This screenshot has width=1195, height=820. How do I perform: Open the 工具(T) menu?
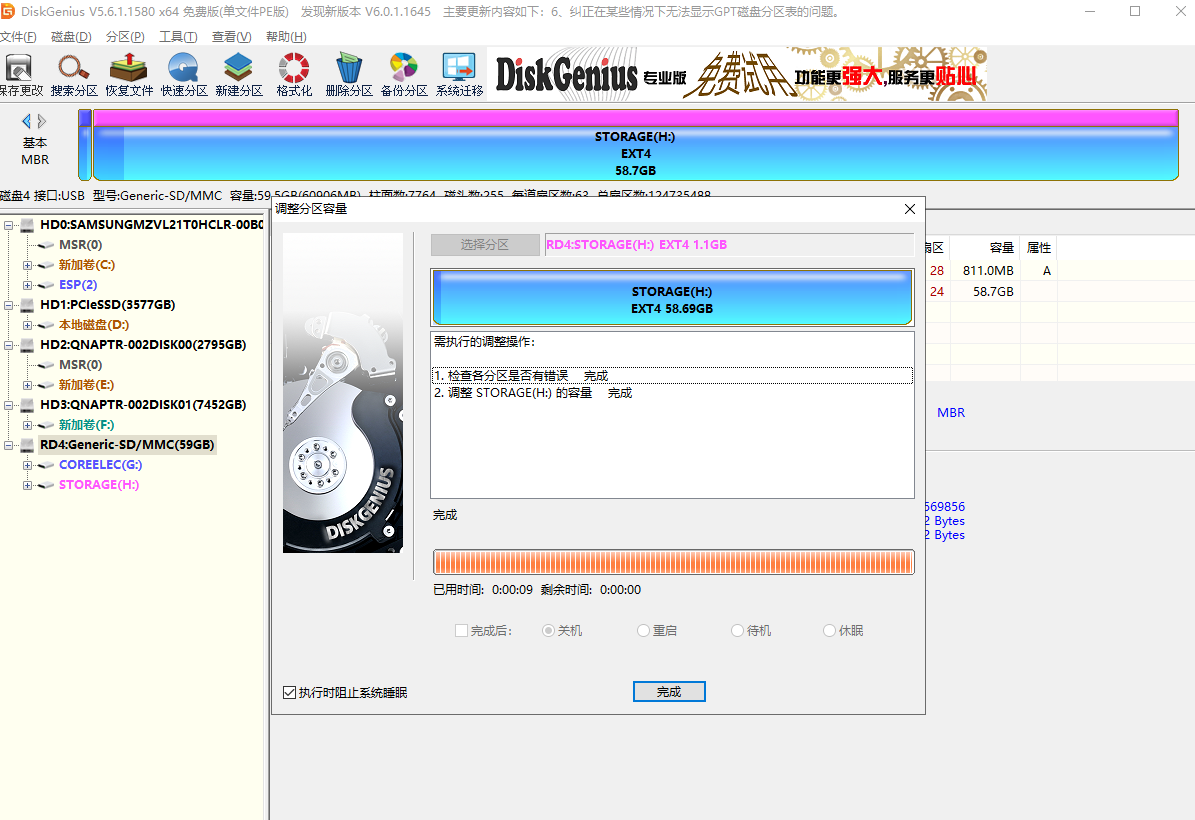click(x=178, y=37)
